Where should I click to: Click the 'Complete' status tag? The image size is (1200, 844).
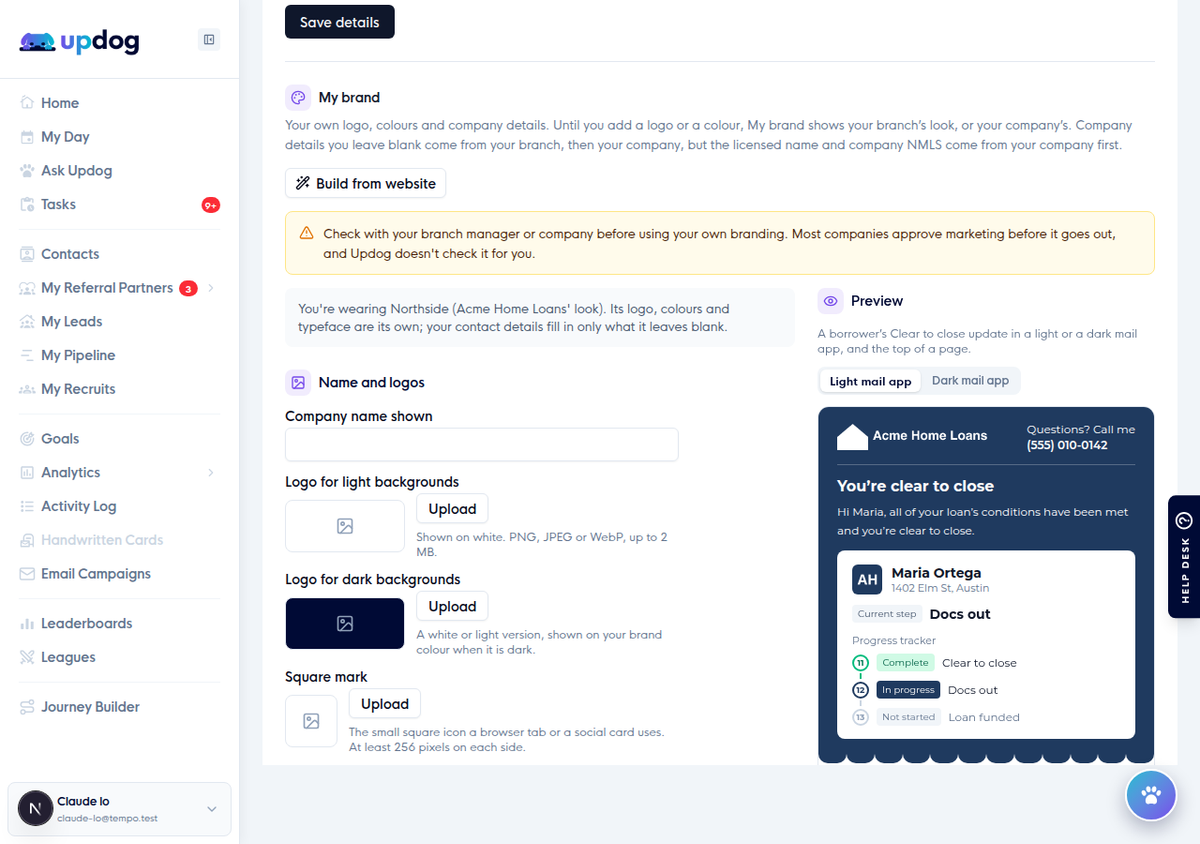point(905,663)
